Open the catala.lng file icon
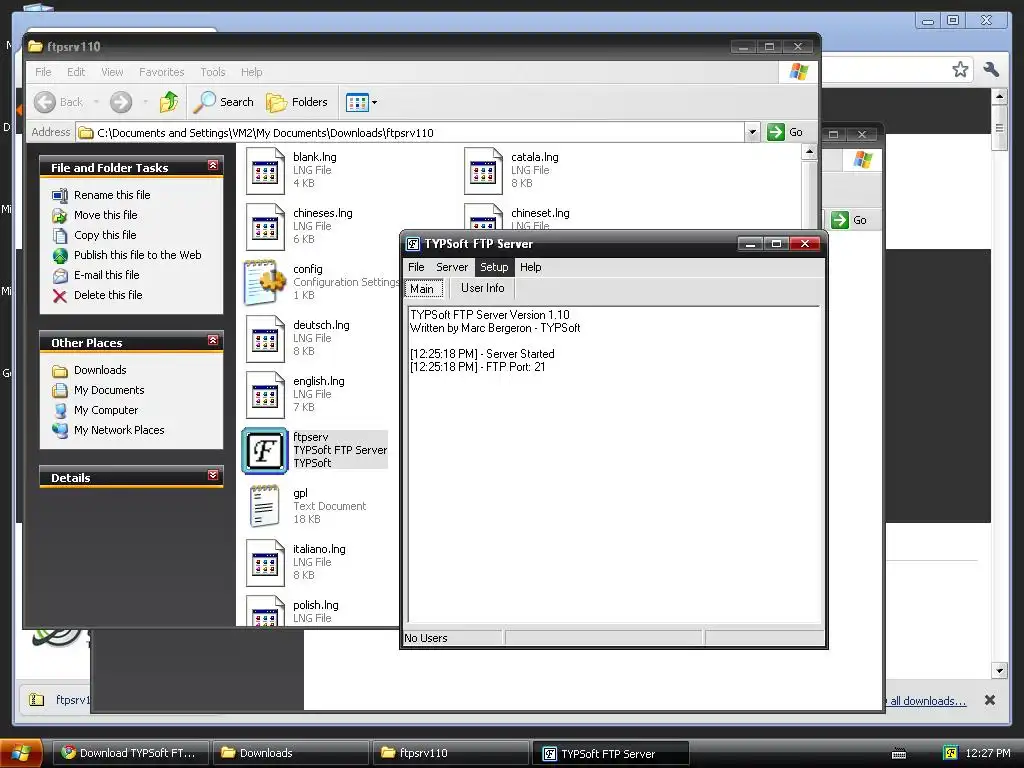 tap(483, 171)
